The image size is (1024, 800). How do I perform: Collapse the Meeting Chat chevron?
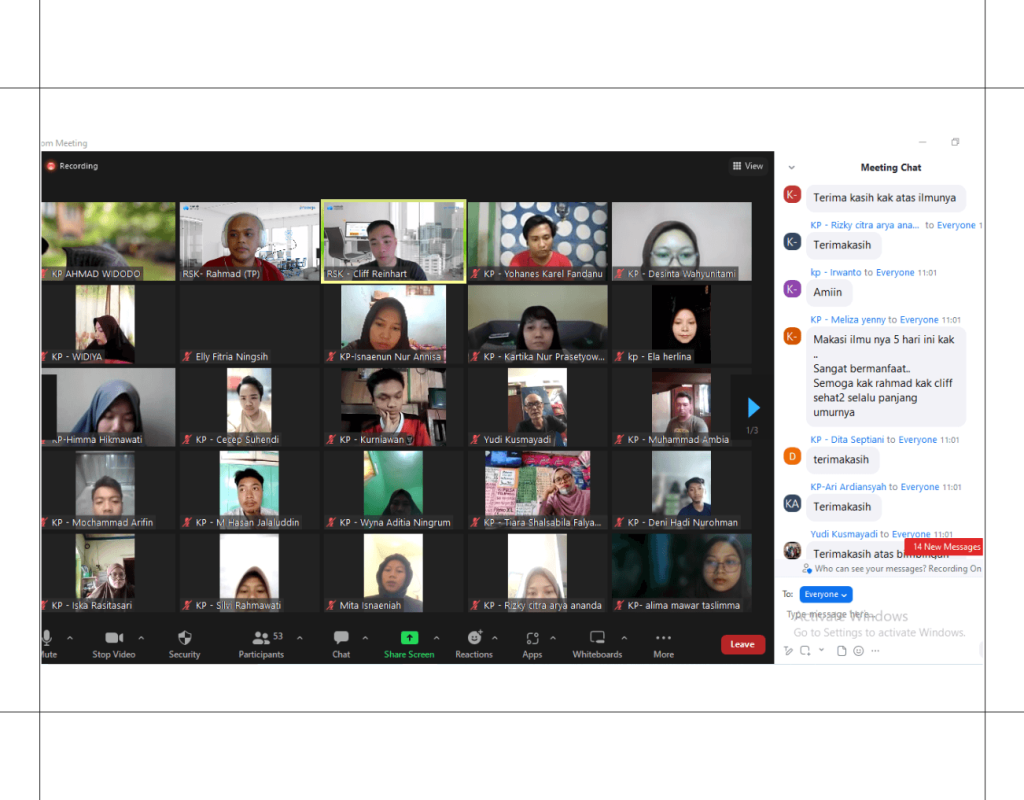pyautogui.click(x=791, y=168)
